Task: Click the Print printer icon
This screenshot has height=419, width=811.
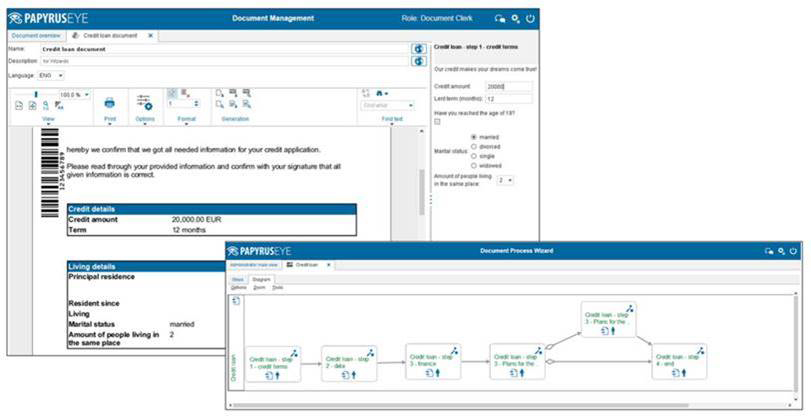Action: pos(110,102)
